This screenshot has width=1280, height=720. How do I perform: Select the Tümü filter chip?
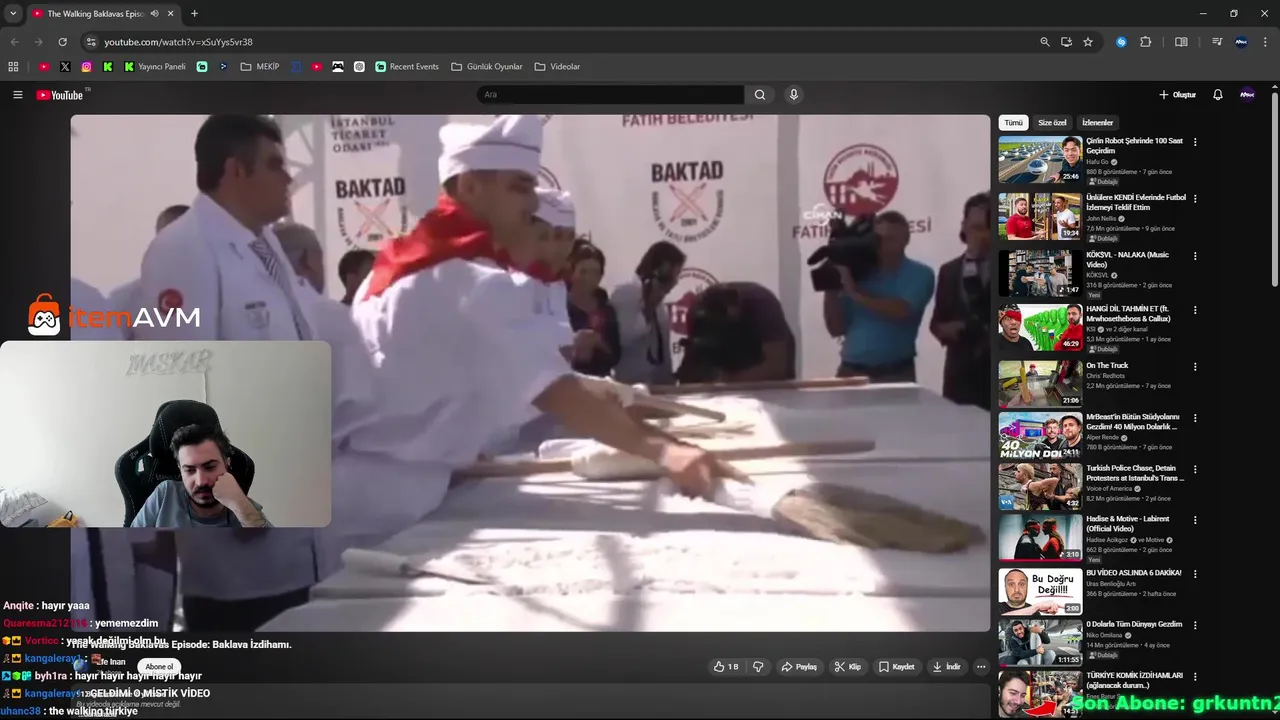click(1013, 123)
